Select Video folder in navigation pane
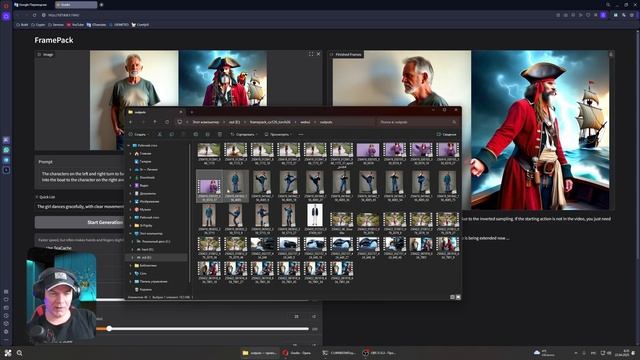Screen dimensions: 640x360 (142, 185)
